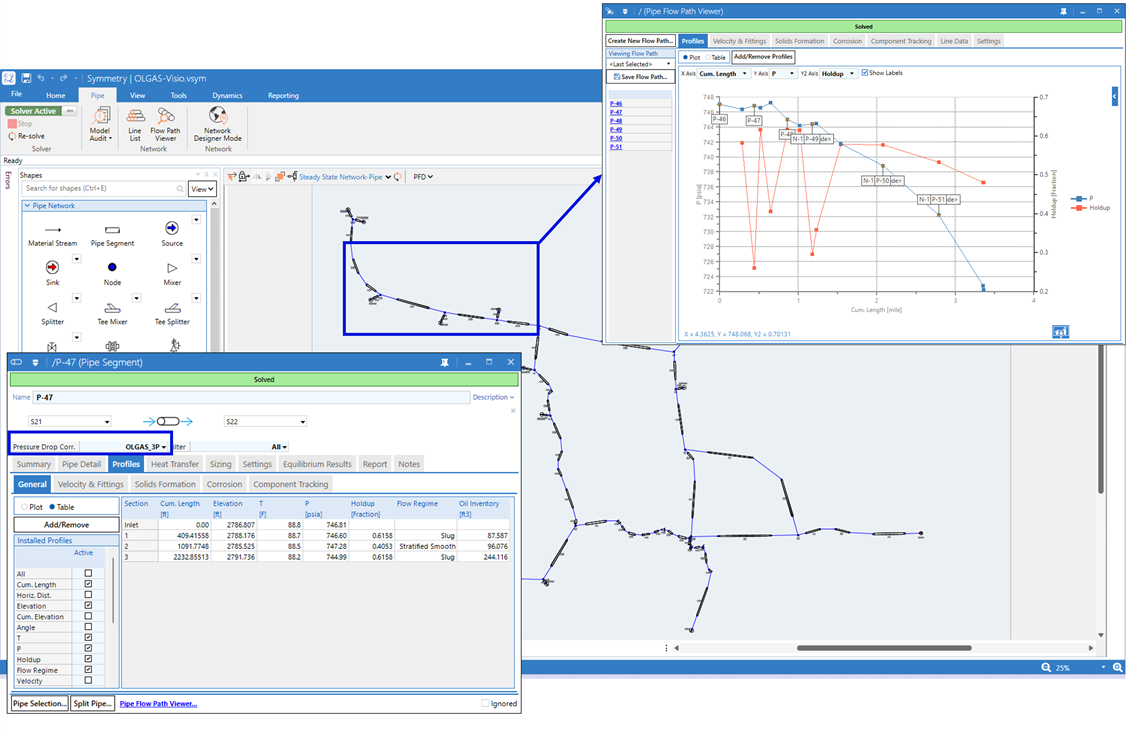Switch to the Dynamics ribbon tab
This screenshot has height=730, width=1130.
(227, 95)
